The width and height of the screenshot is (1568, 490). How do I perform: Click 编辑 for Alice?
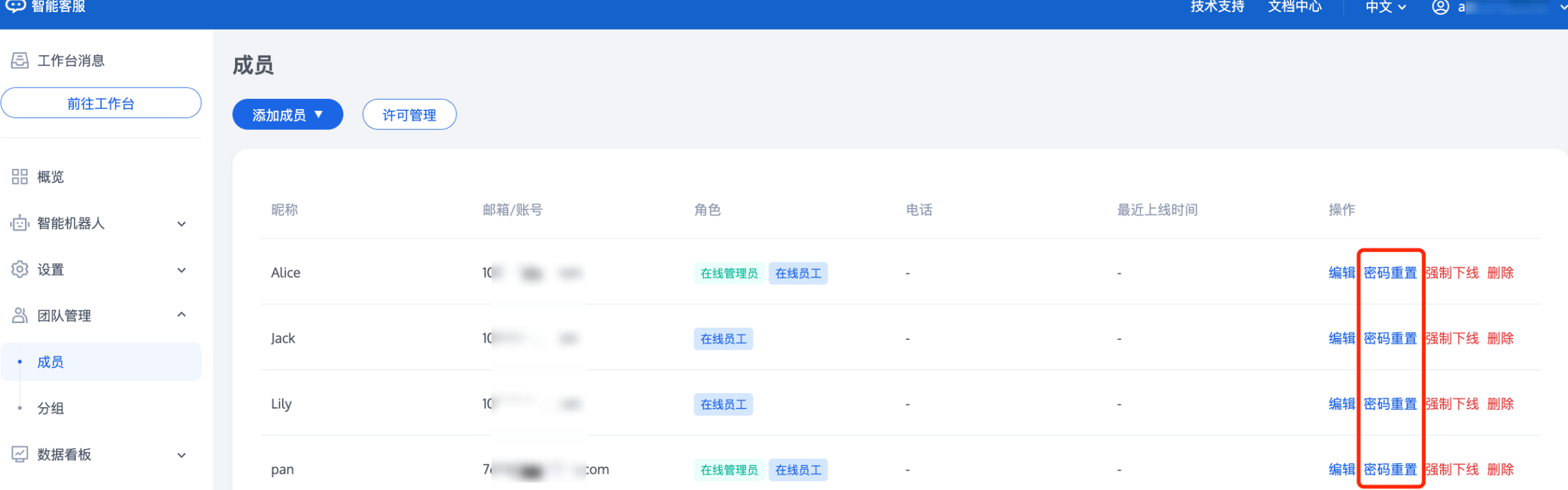pos(1342,273)
